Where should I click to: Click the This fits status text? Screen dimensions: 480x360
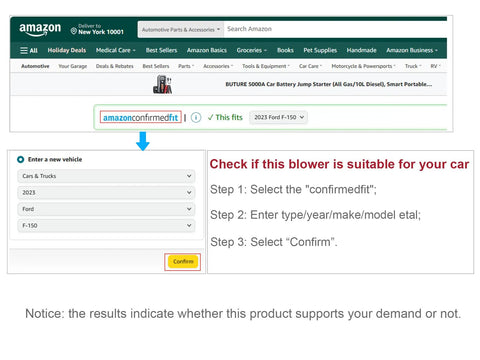point(225,117)
